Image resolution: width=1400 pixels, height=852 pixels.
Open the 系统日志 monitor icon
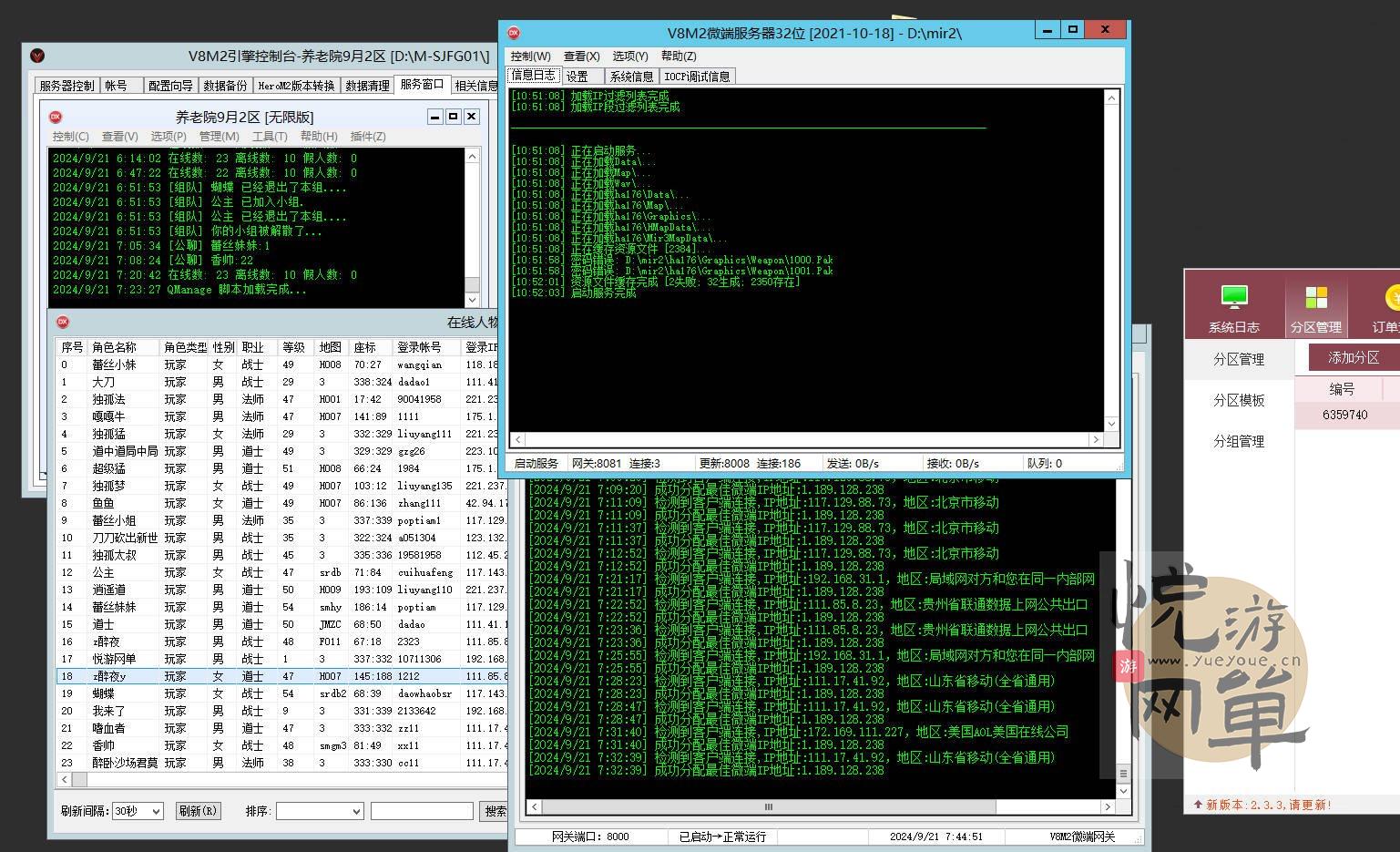click(x=1233, y=298)
